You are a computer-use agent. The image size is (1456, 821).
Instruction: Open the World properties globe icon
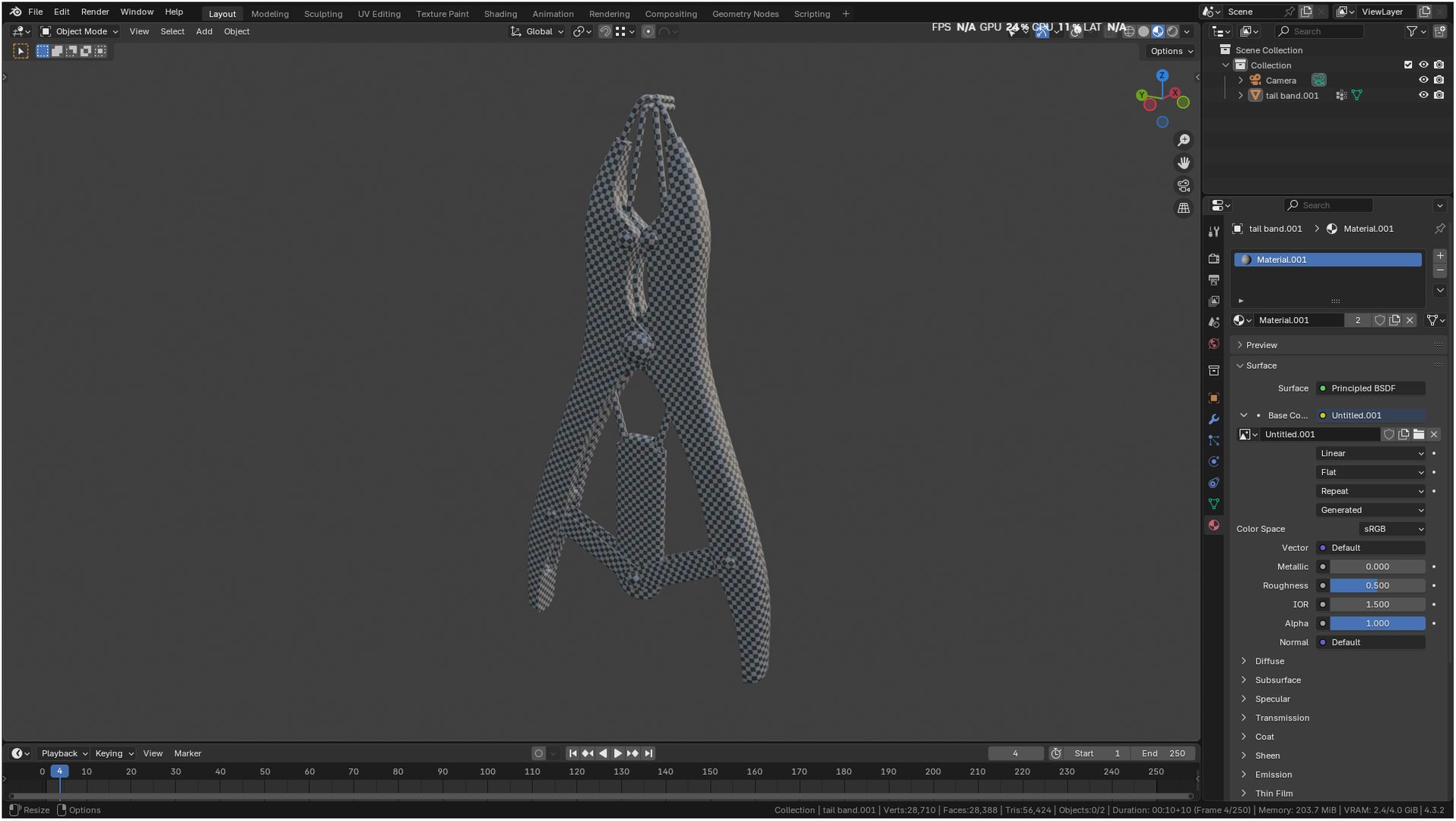1214,344
